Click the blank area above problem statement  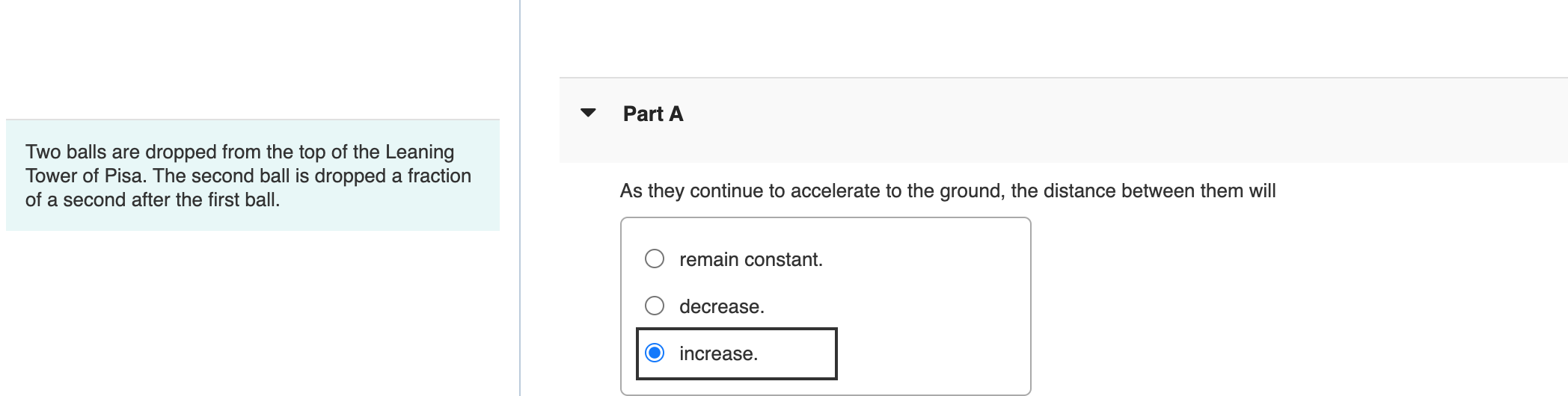pyautogui.click(x=253, y=60)
